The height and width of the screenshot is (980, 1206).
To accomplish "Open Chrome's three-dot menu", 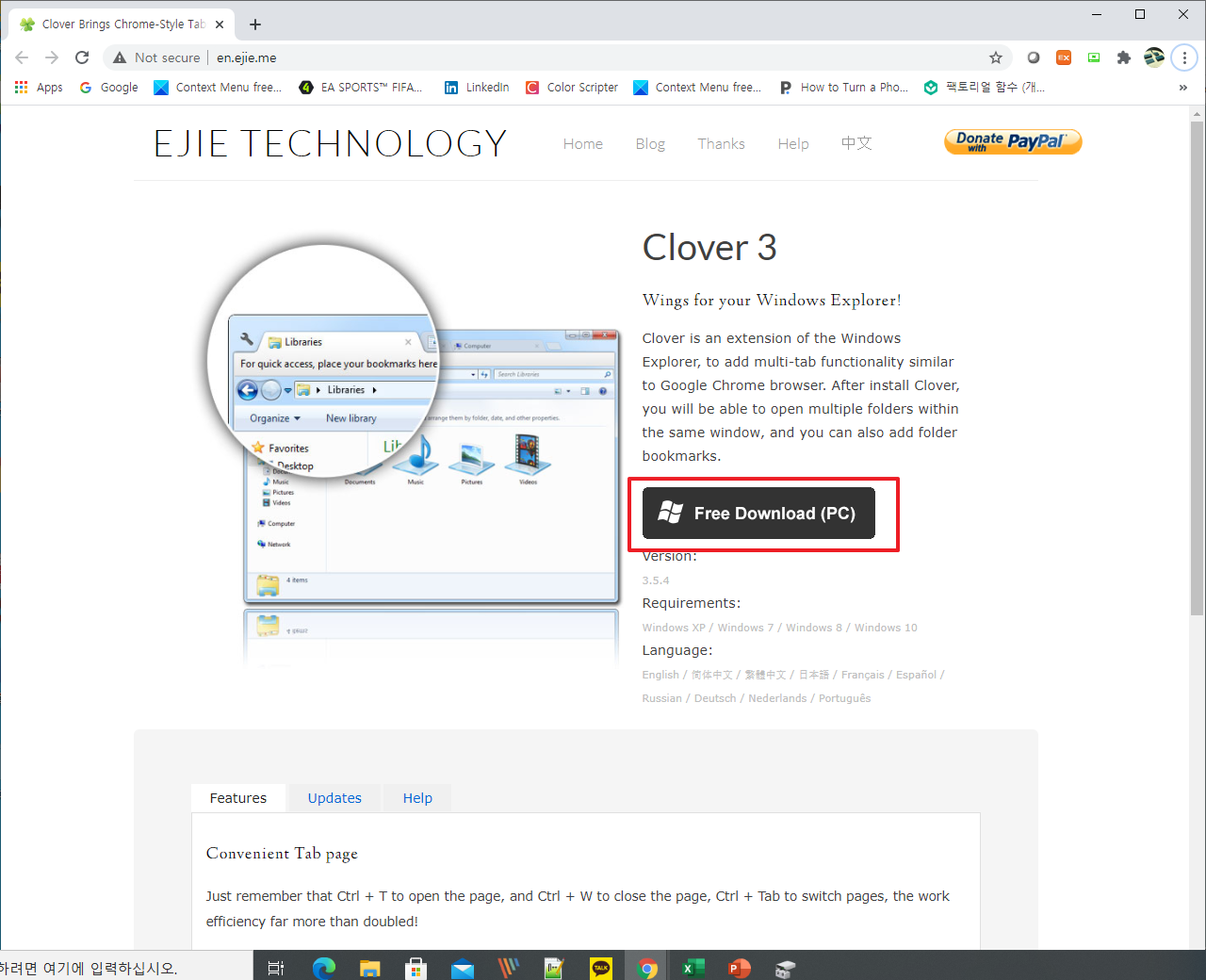I will [x=1184, y=57].
